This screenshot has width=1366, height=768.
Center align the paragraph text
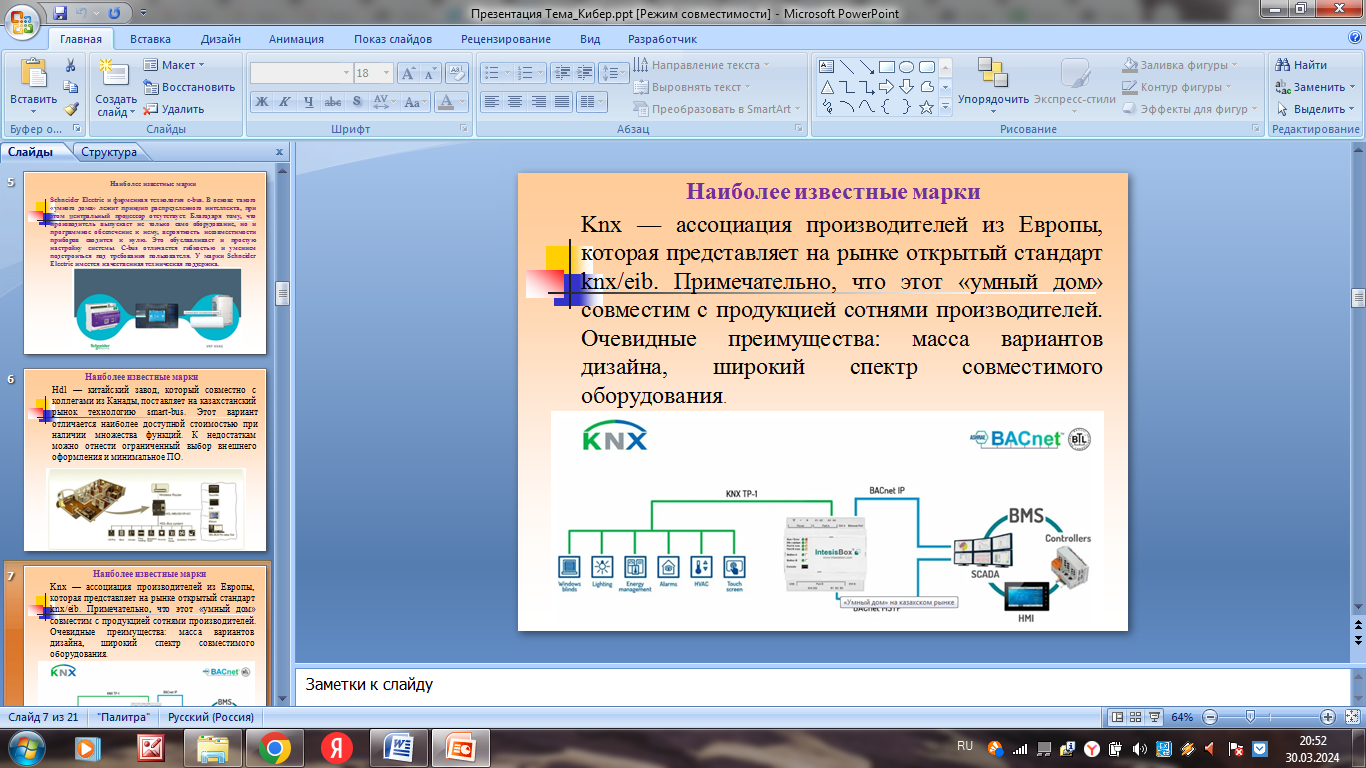pos(514,101)
